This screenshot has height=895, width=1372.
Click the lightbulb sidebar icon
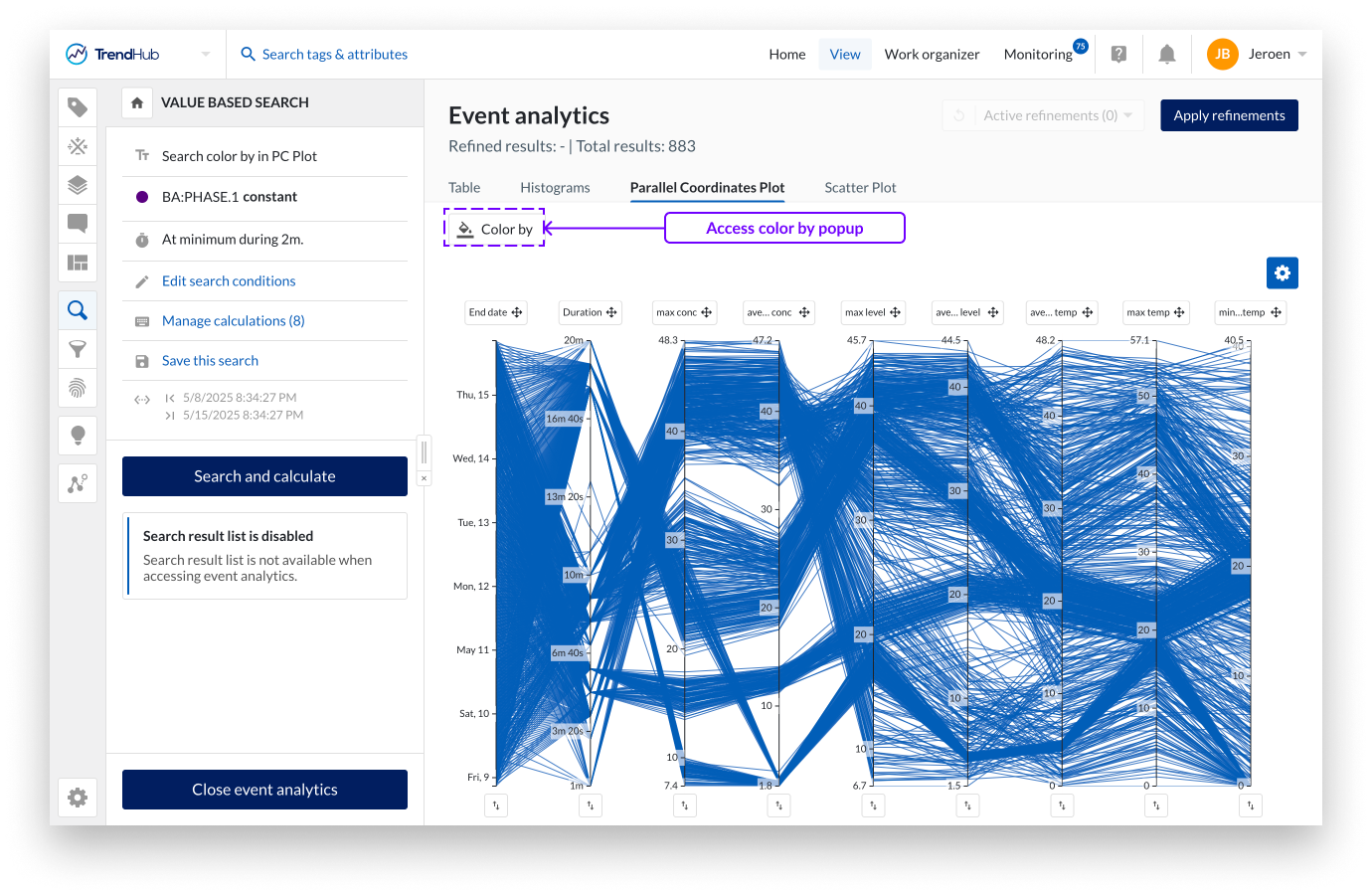[x=78, y=435]
